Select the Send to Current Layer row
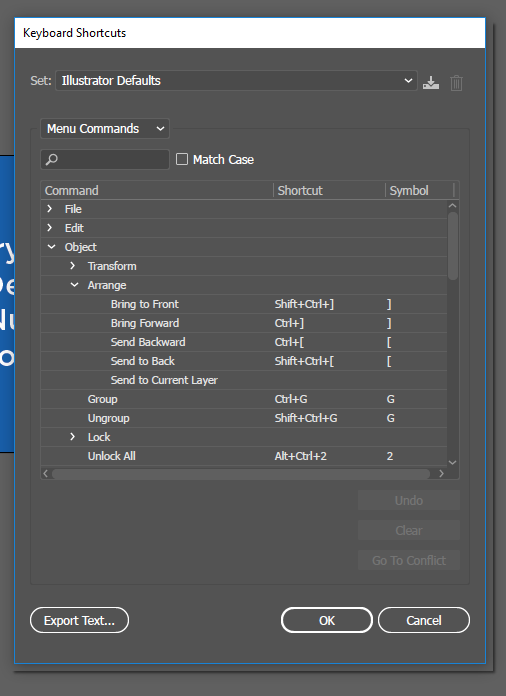The height and width of the screenshot is (696, 506). coord(244,380)
